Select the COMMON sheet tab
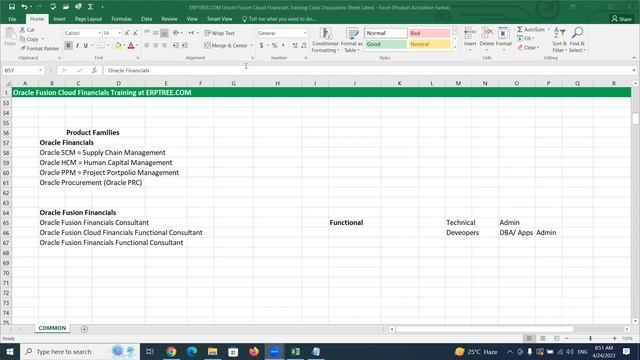Image resolution: width=640 pixels, height=360 pixels. click(x=52, y=328)
